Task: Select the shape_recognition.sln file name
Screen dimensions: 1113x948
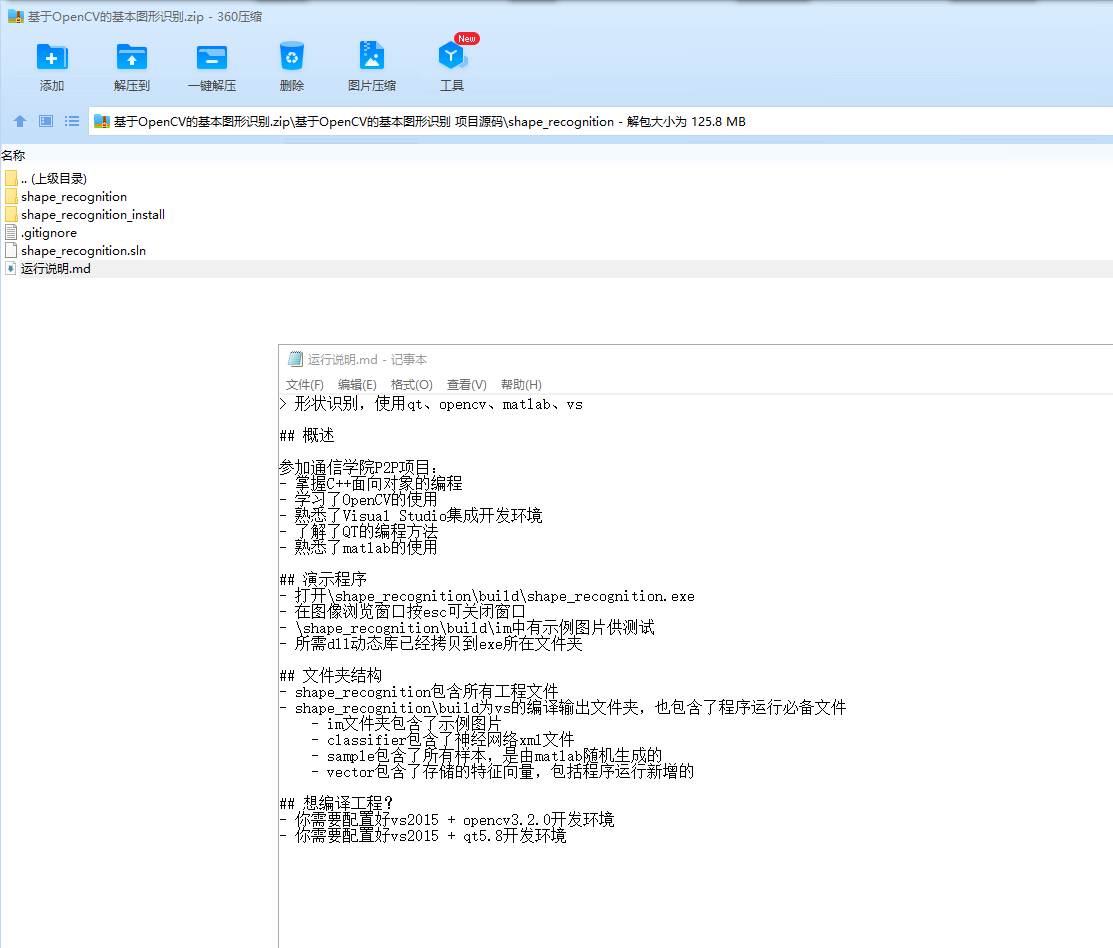Action: pos(83,250)
